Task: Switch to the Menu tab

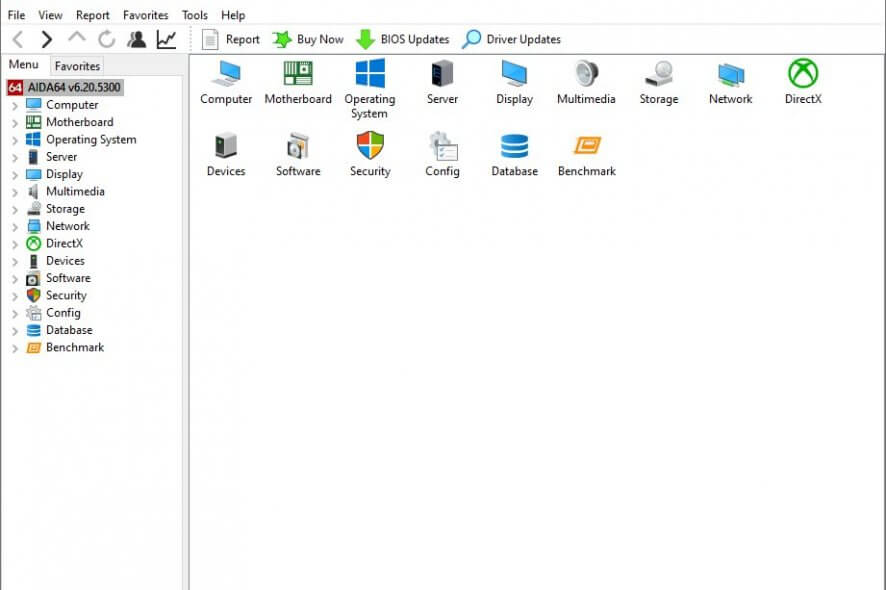Action: click(24, 64)
